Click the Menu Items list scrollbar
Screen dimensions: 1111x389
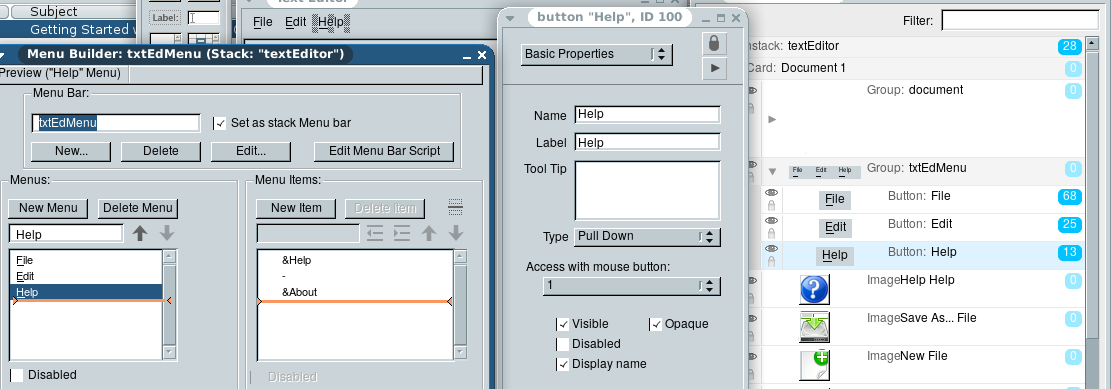461,305
